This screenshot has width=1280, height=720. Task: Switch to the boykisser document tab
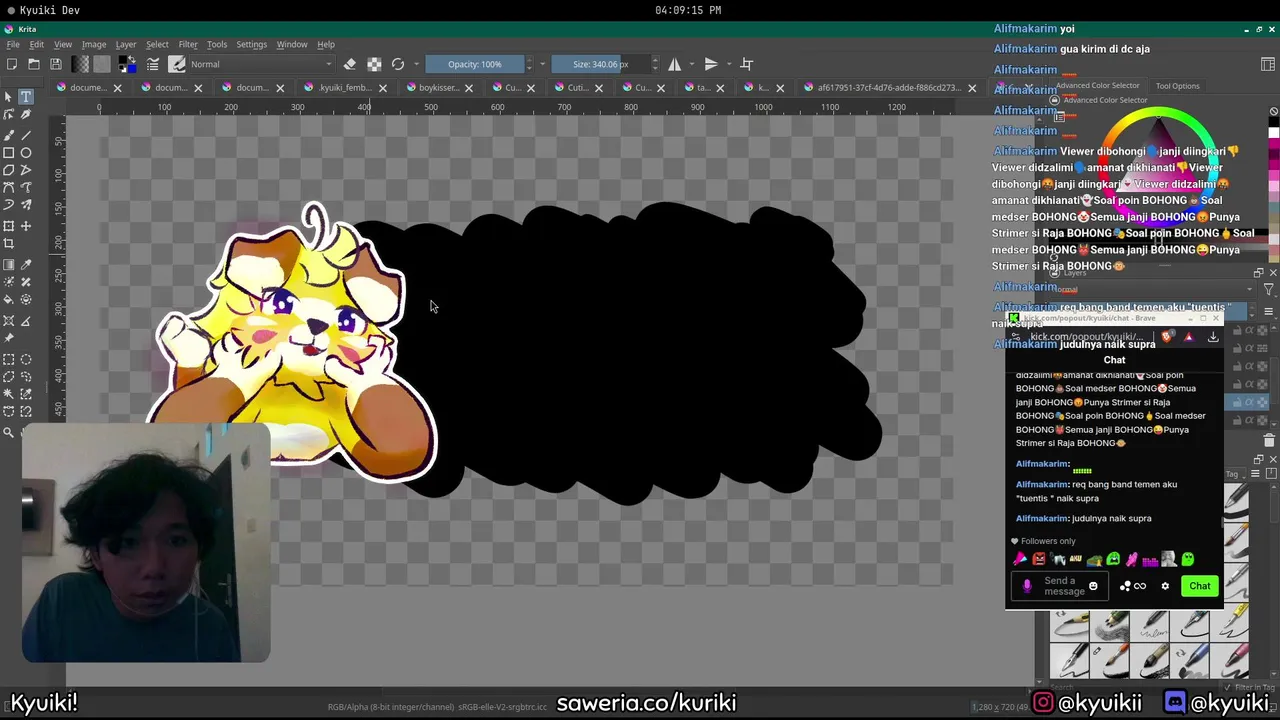tap(438, 88)
